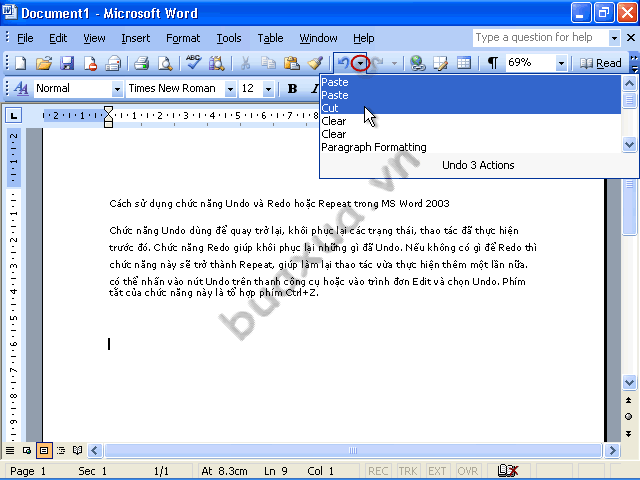The image size is (640, 480).
Task: Open the help question dropdown arrow
Action: tap(614, 38)
